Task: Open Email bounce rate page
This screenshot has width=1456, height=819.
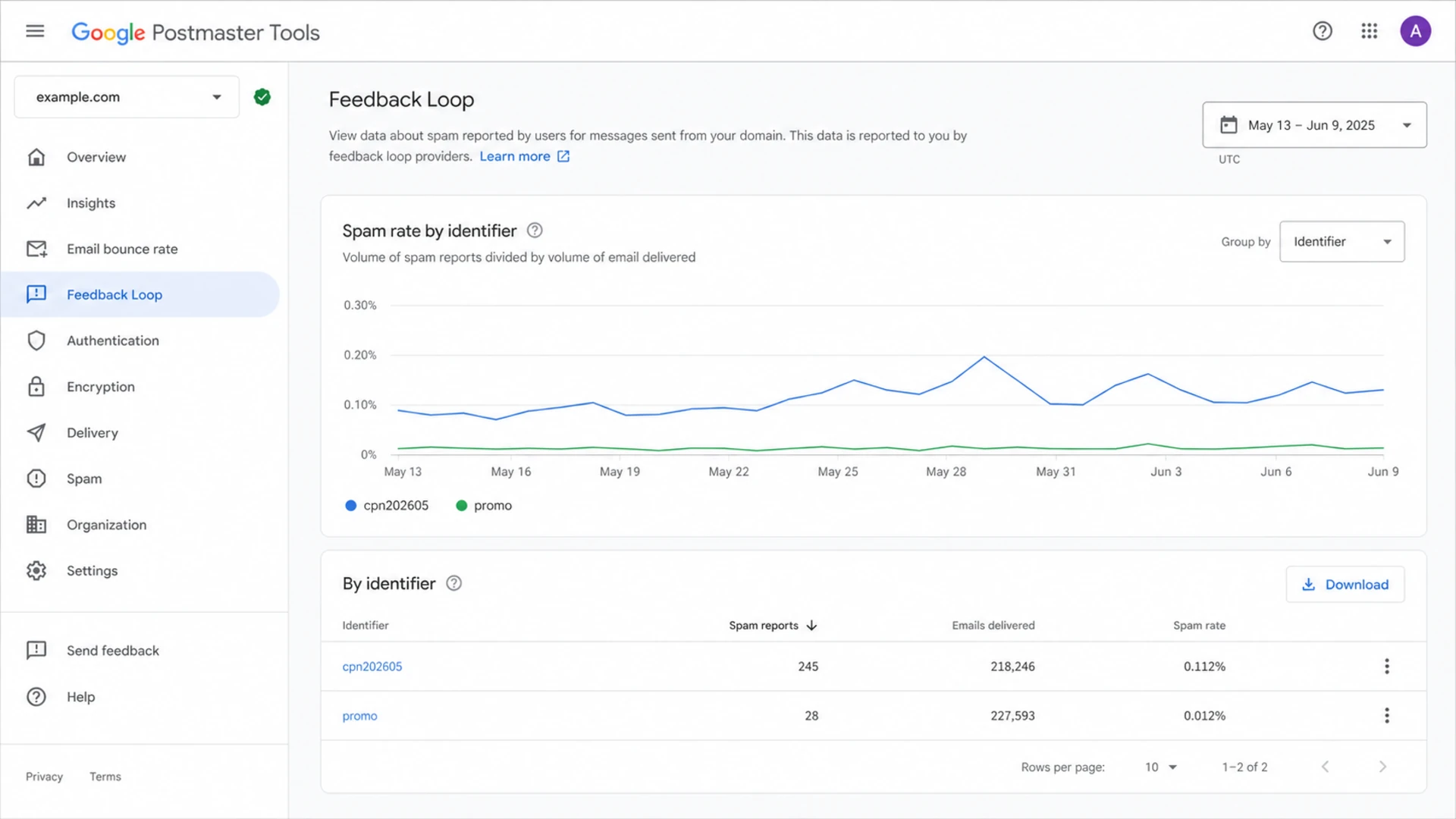Action: click(140, 249)
